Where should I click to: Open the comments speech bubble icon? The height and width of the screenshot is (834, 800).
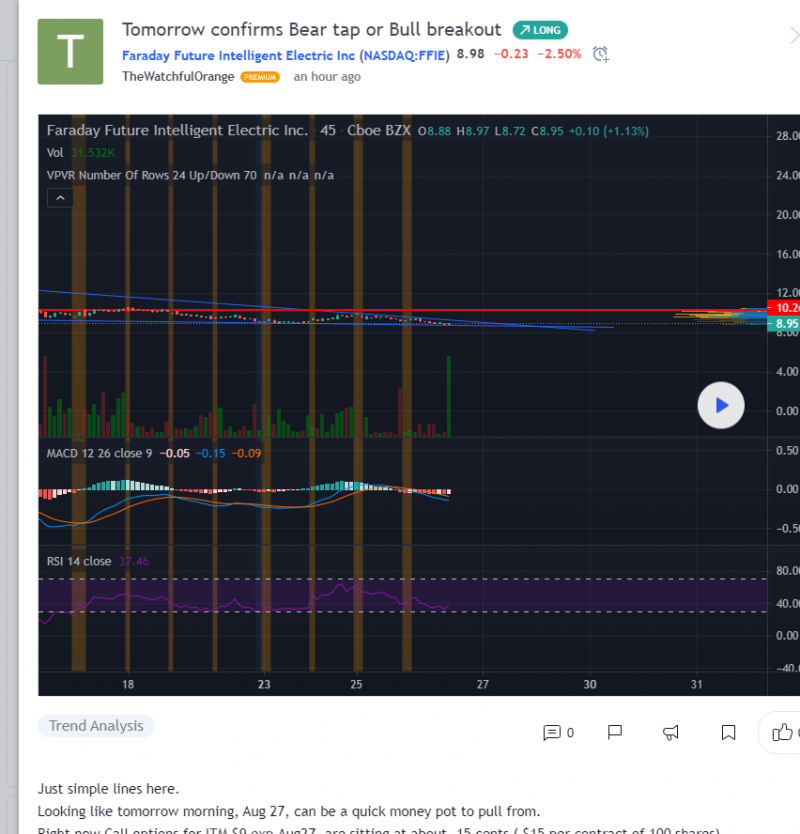coord(551,732)
